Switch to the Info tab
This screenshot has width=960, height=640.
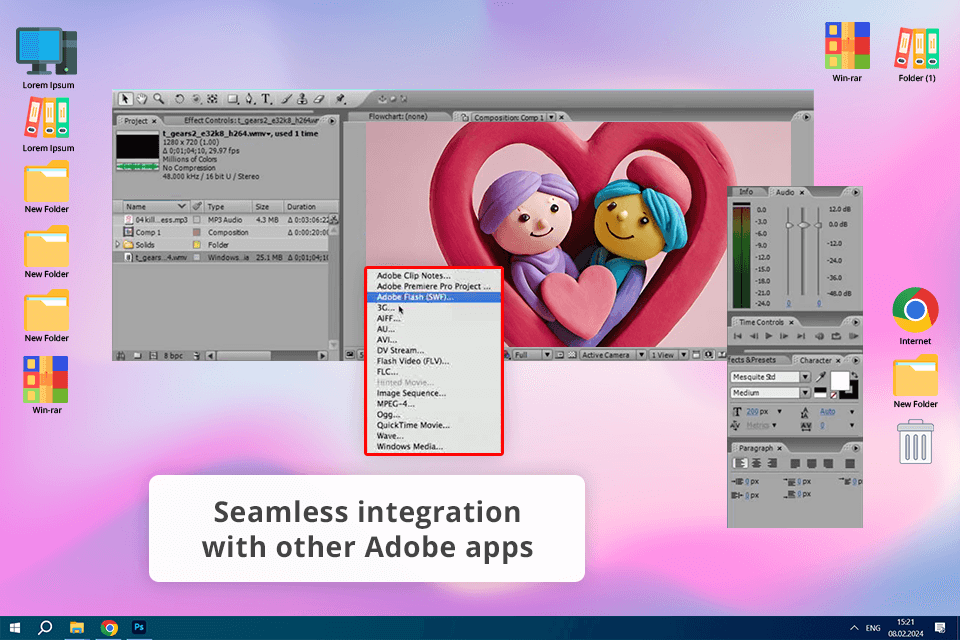click(746, 192)
